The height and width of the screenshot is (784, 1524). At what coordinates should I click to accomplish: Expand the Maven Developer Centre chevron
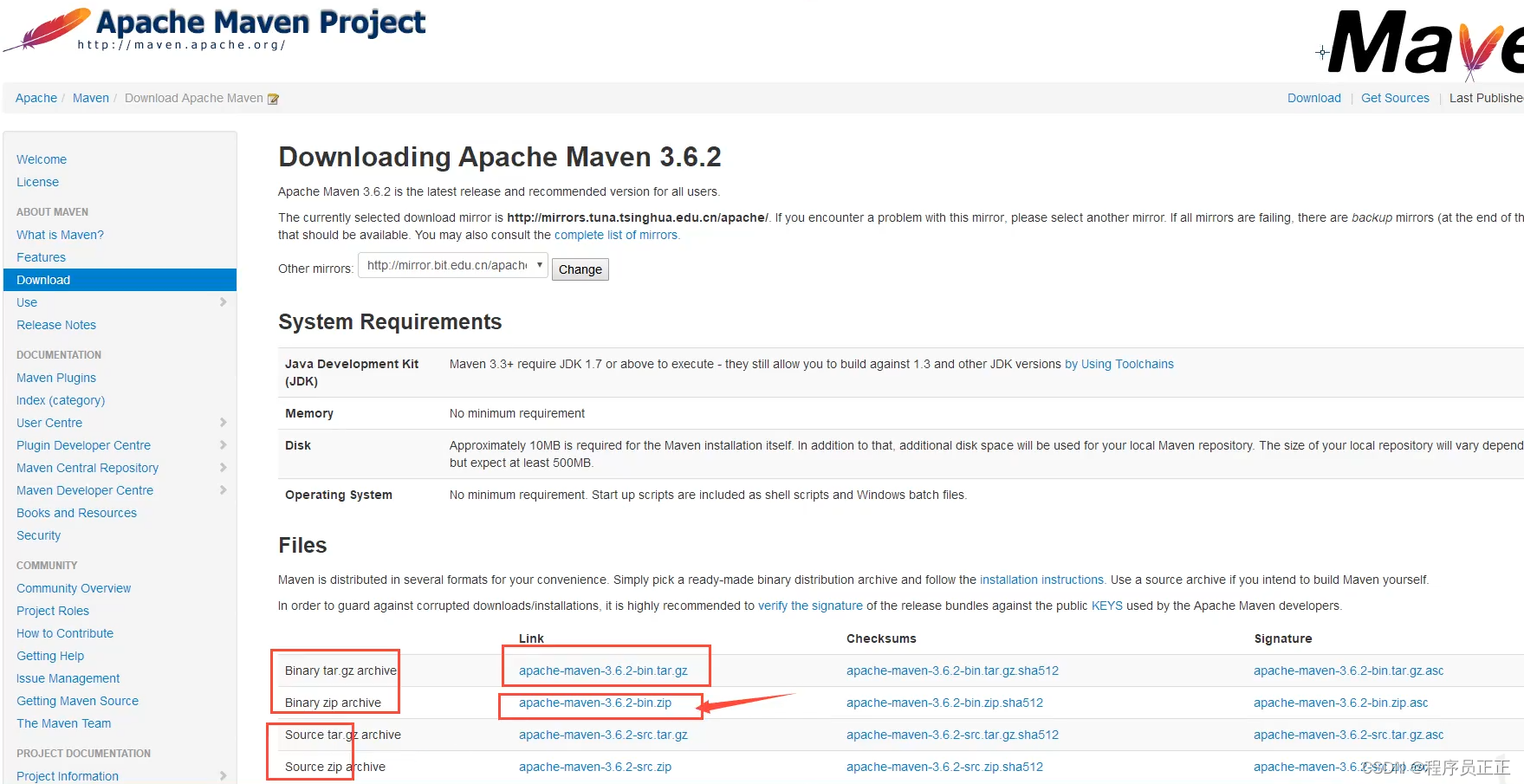pyautogui.click(x=223, y=490)
